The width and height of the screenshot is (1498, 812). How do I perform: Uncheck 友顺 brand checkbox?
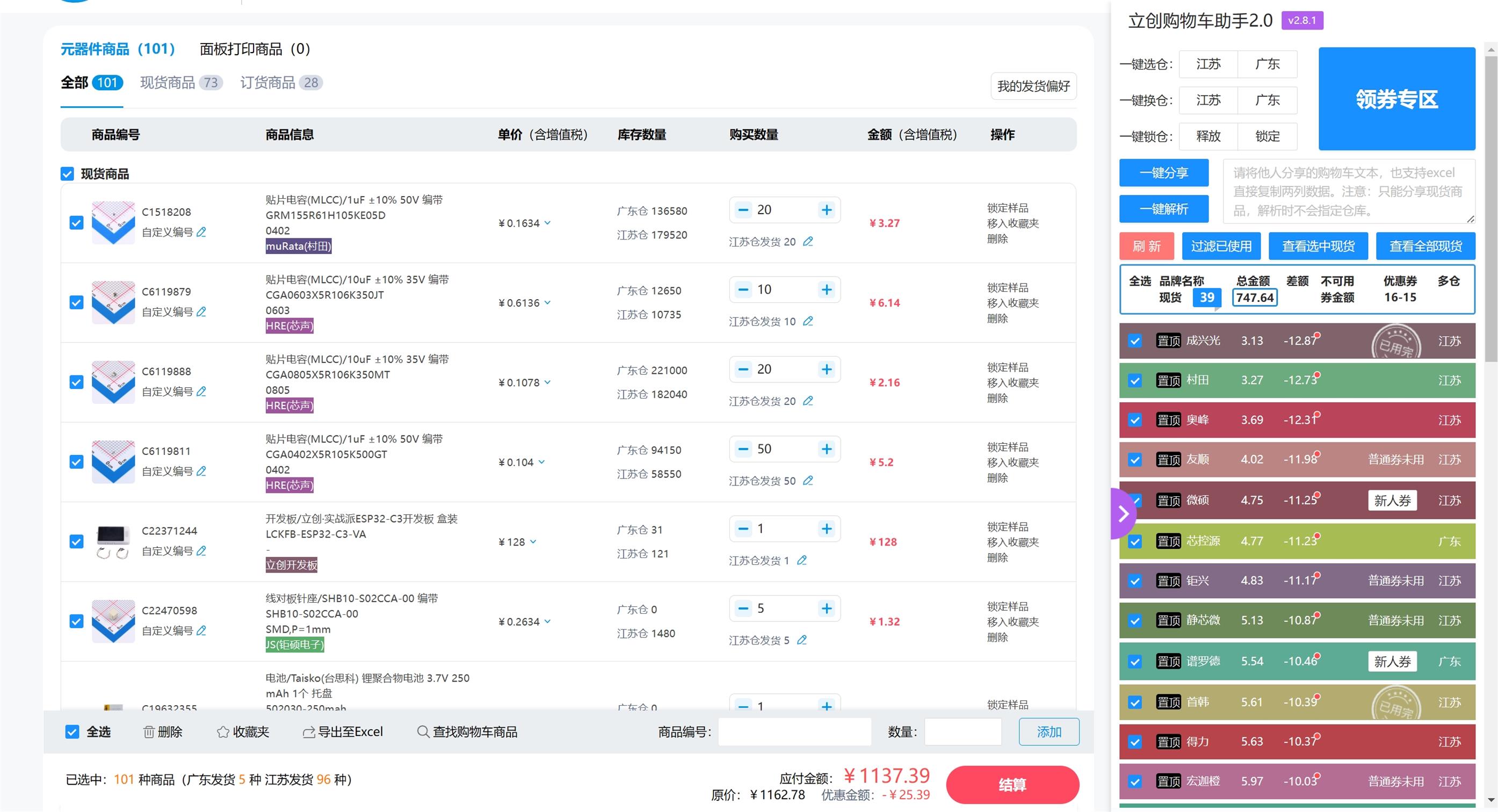coord(1134,460)
